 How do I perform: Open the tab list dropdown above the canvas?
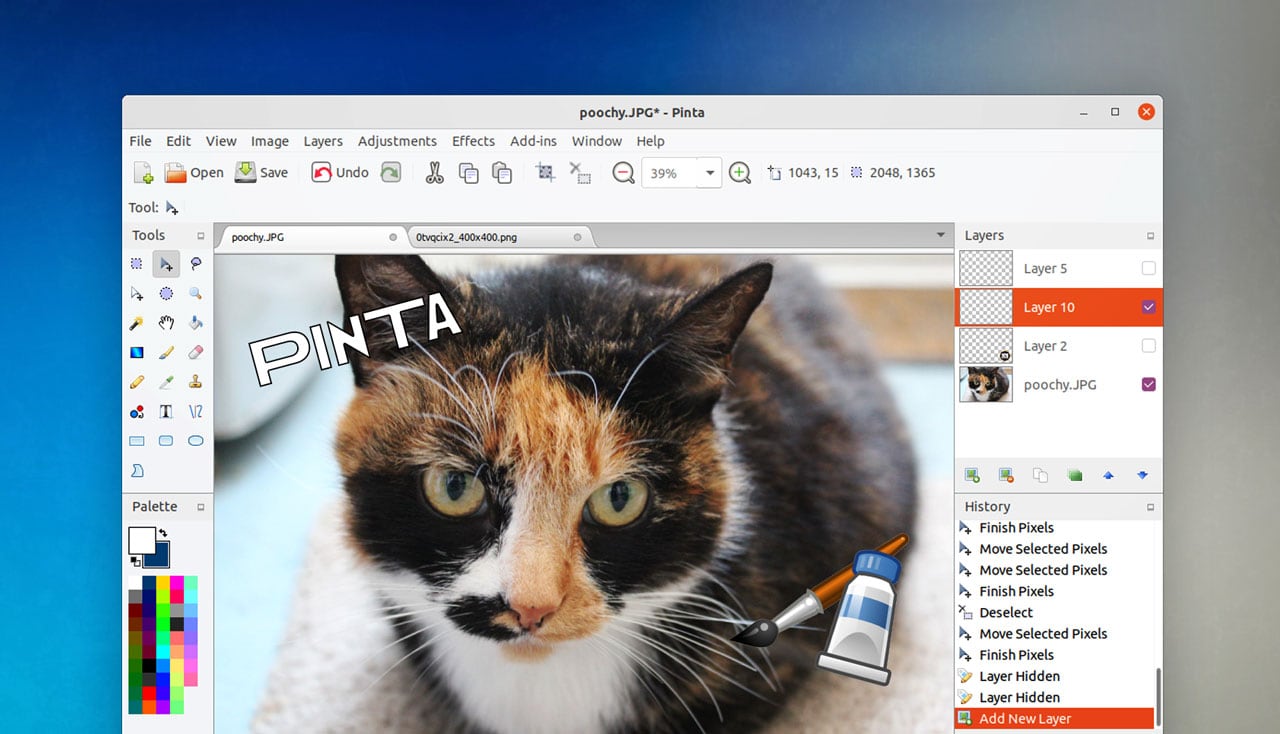click(939, 234)
